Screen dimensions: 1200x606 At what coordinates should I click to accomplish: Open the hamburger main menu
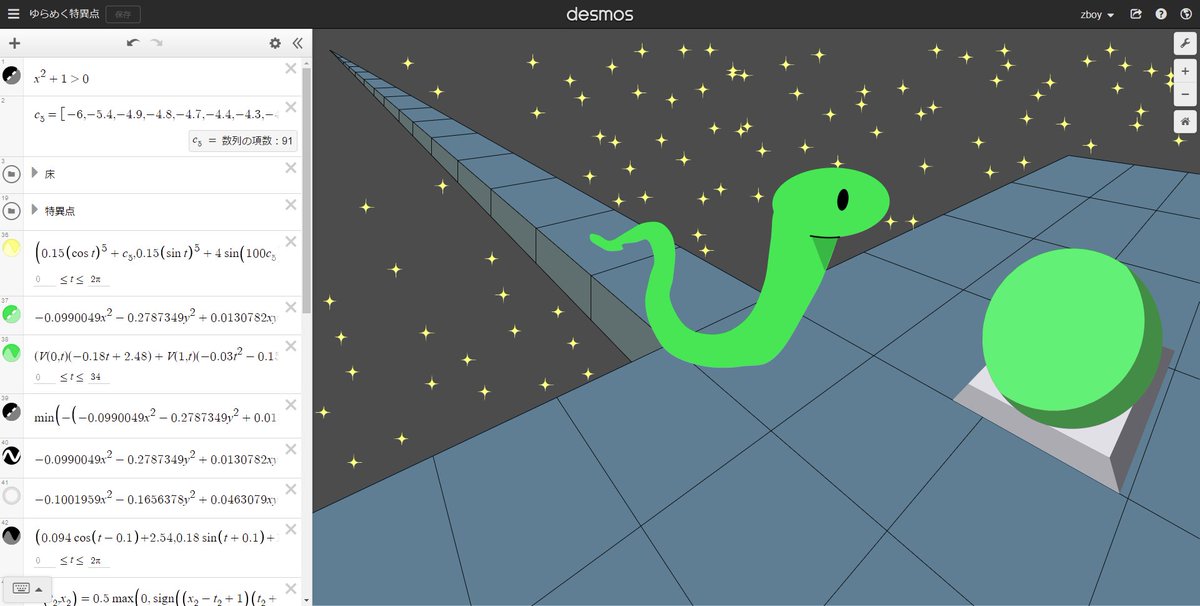[x=13, y=14]
